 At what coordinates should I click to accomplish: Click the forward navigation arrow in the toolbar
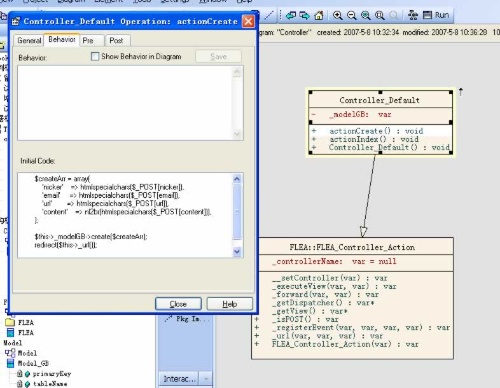304,15
